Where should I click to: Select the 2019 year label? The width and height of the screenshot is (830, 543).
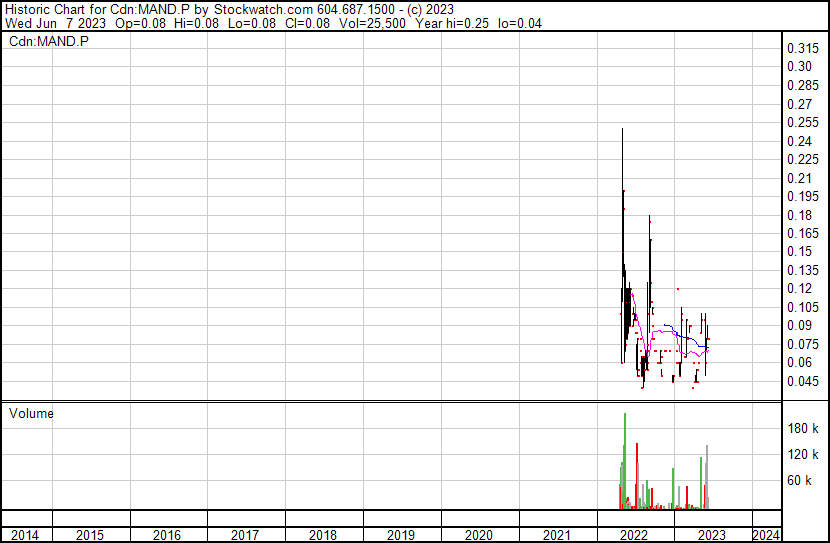(x=401, y=535)
